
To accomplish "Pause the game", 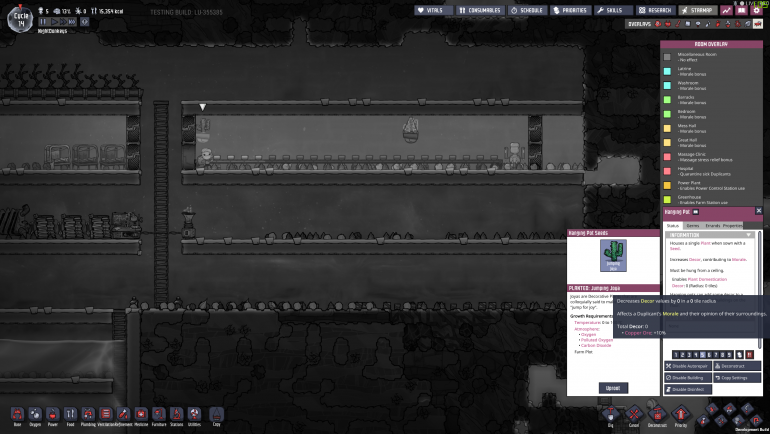I will 43,22.
